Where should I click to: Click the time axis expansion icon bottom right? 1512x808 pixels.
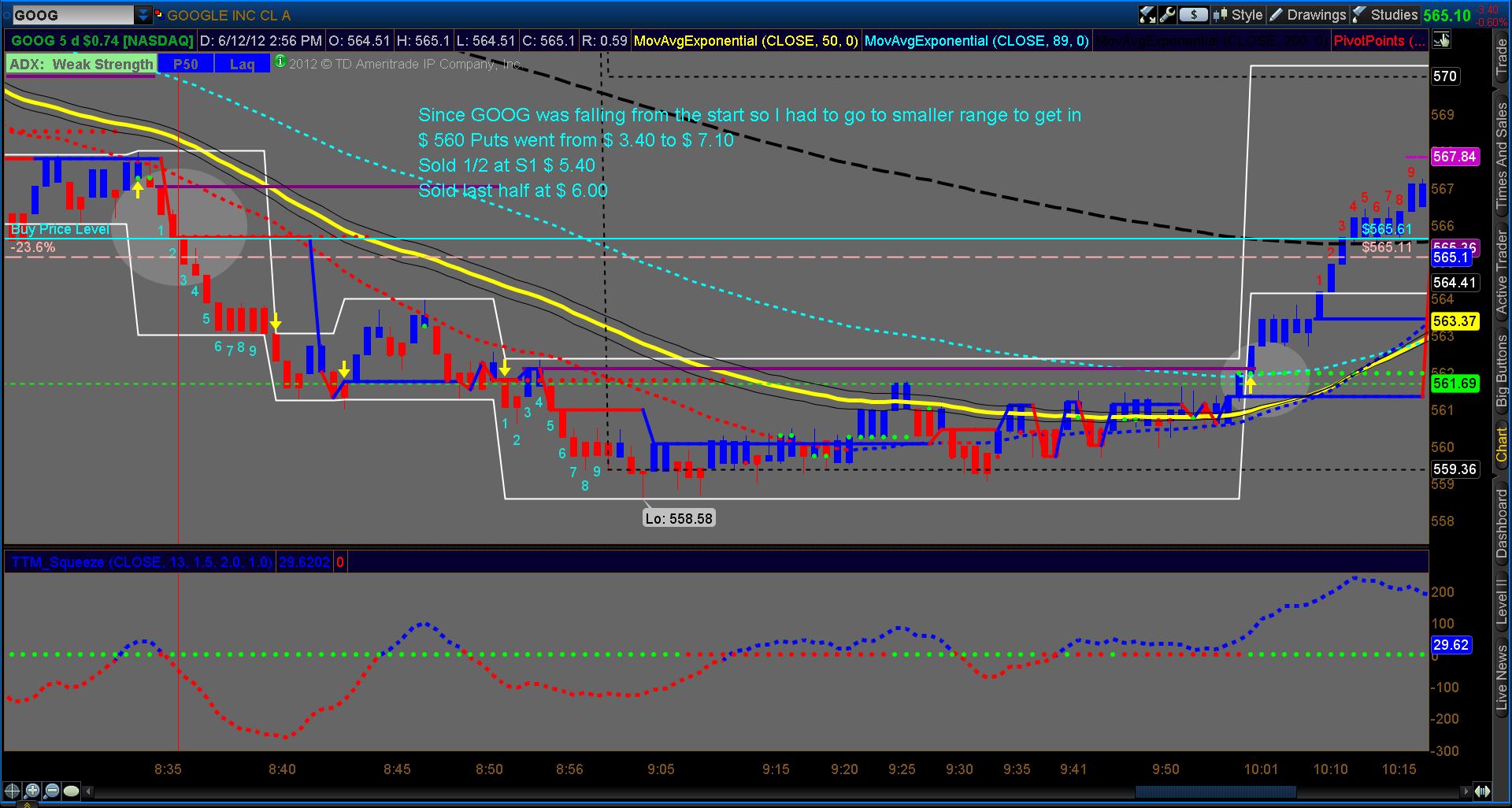tap(1483, 791)
